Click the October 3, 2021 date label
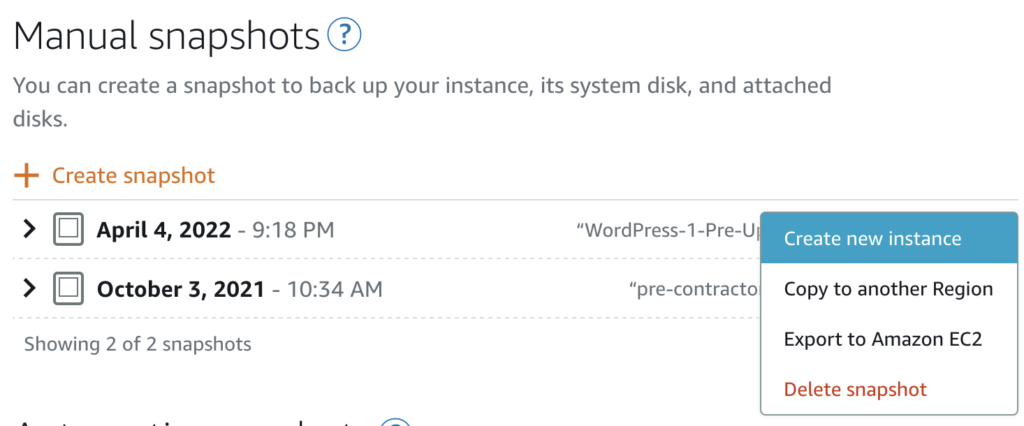 click(180, 291)
